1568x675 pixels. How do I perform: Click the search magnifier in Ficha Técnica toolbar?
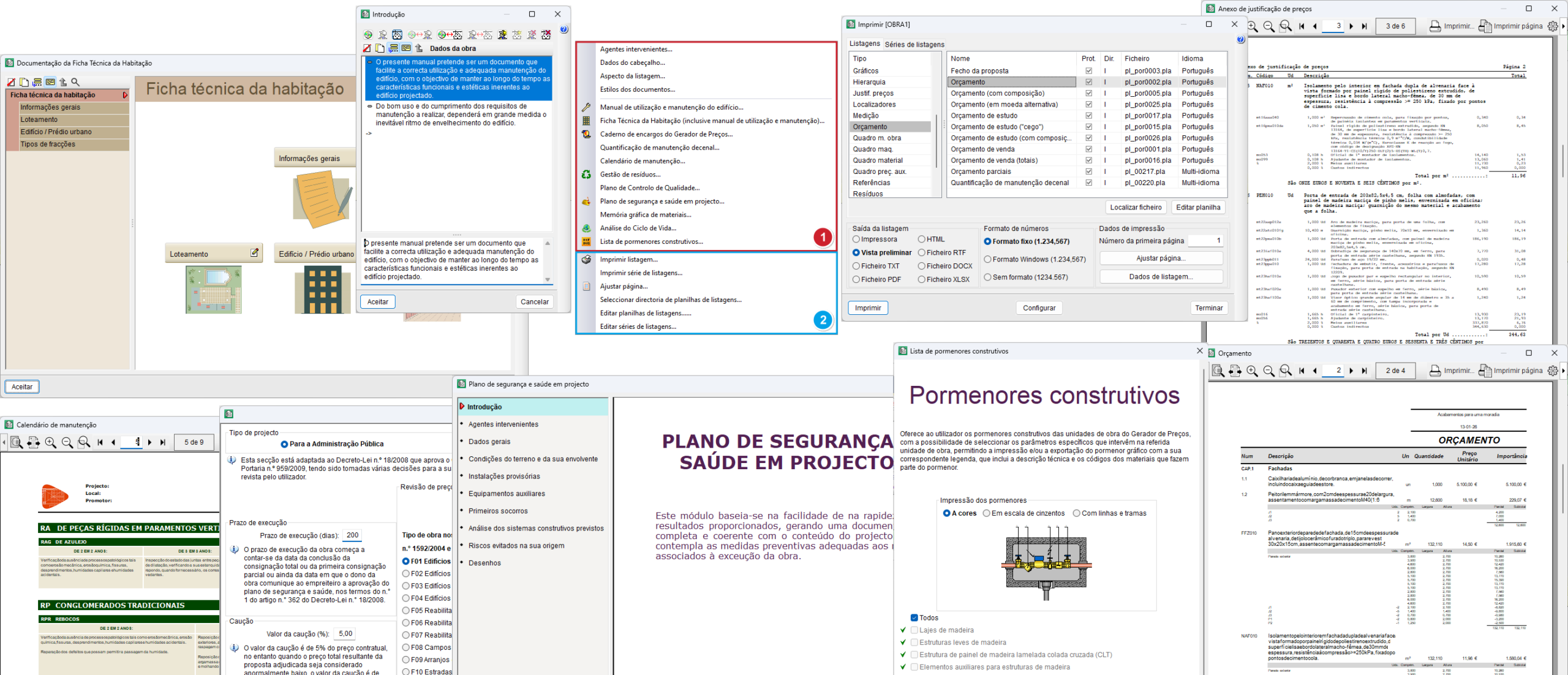point(75,82)
